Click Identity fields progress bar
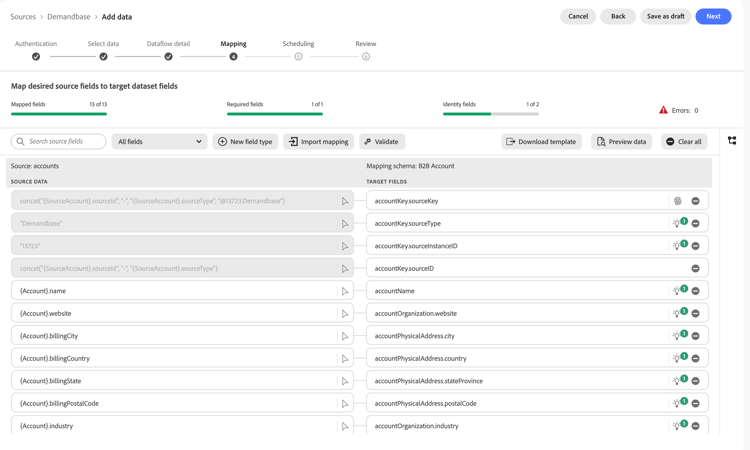This screenshot has width=750, height=450. tap(491, 114)
